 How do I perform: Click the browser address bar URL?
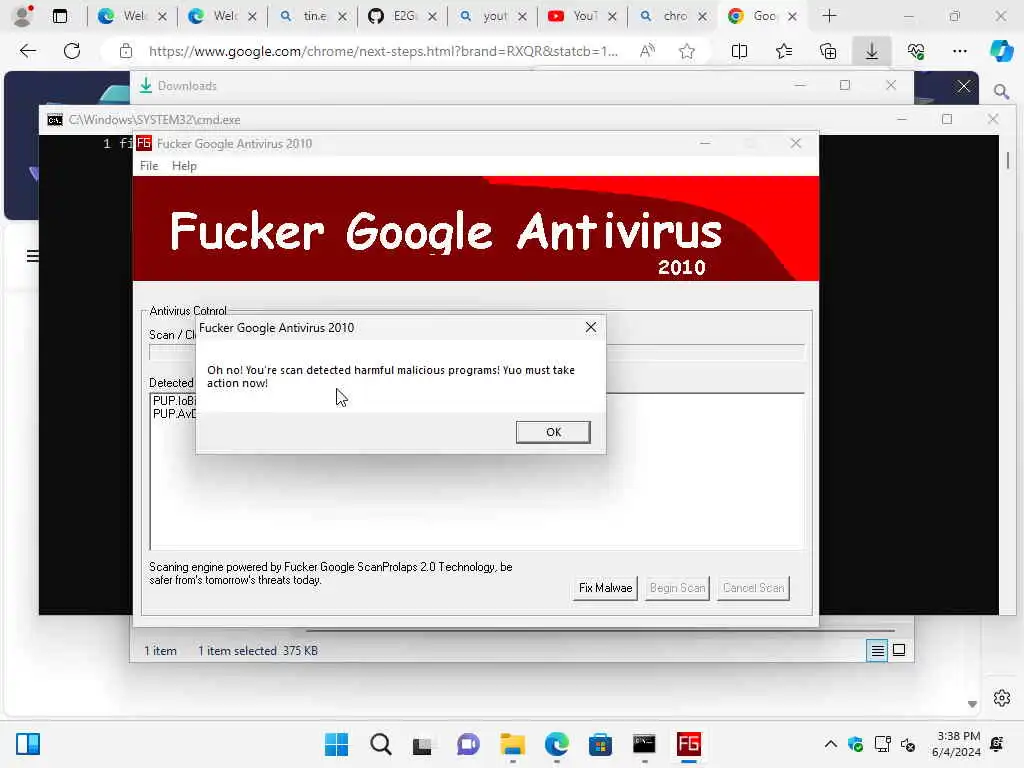(383, 51)
